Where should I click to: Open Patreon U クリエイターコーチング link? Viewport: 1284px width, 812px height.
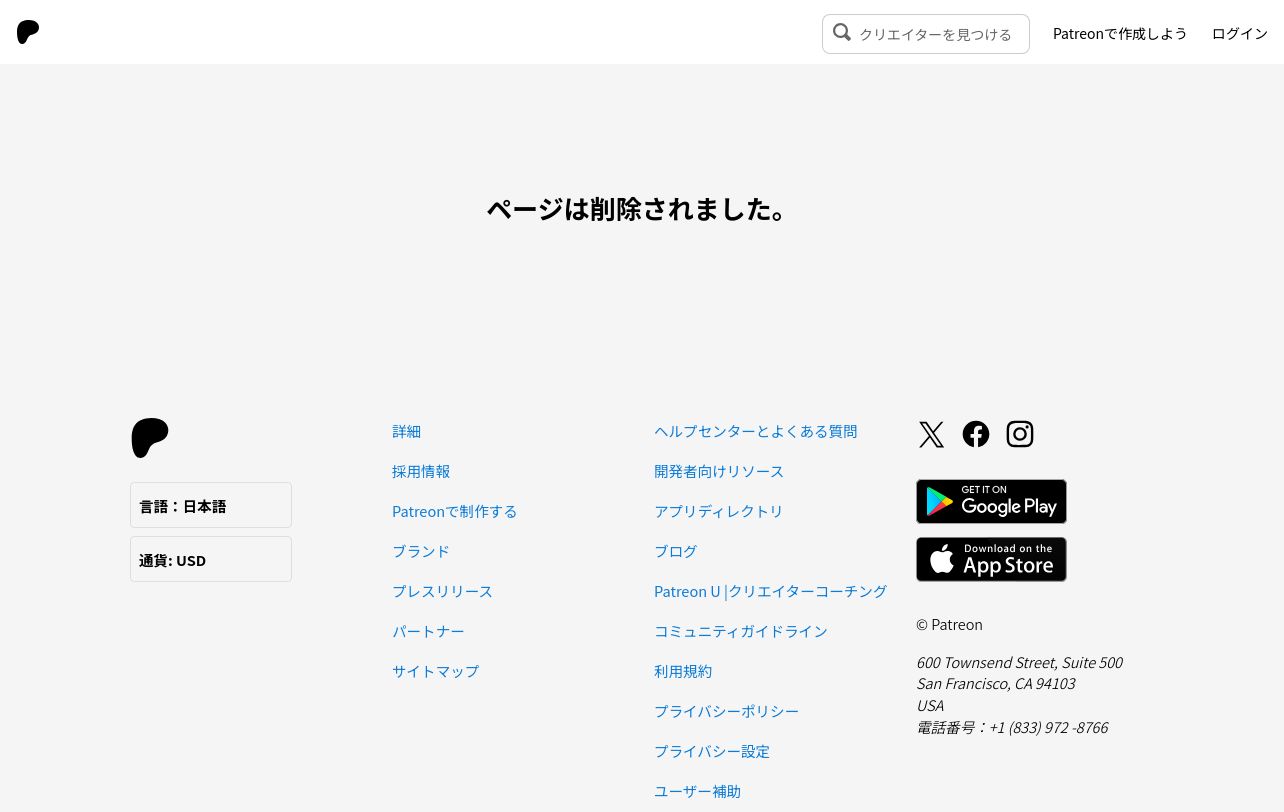771,591
